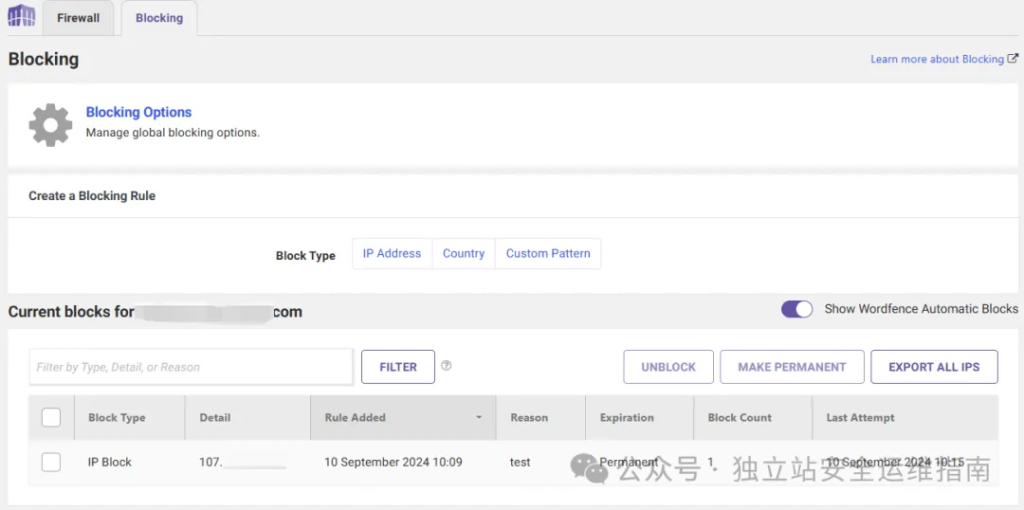Click the EXPORT ALL IPS button
This screenshot has height=510, width=1024.
(934, 367)
